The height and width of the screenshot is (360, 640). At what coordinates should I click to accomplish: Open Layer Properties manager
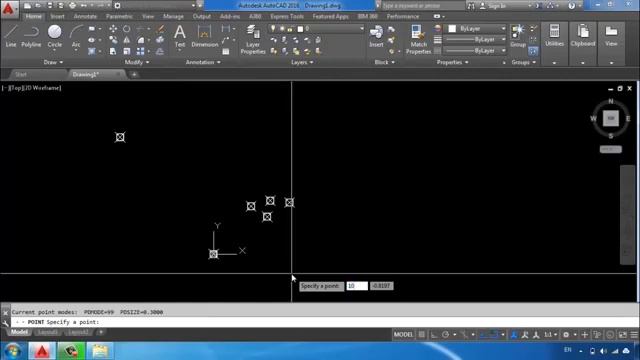tap(253, 39)
